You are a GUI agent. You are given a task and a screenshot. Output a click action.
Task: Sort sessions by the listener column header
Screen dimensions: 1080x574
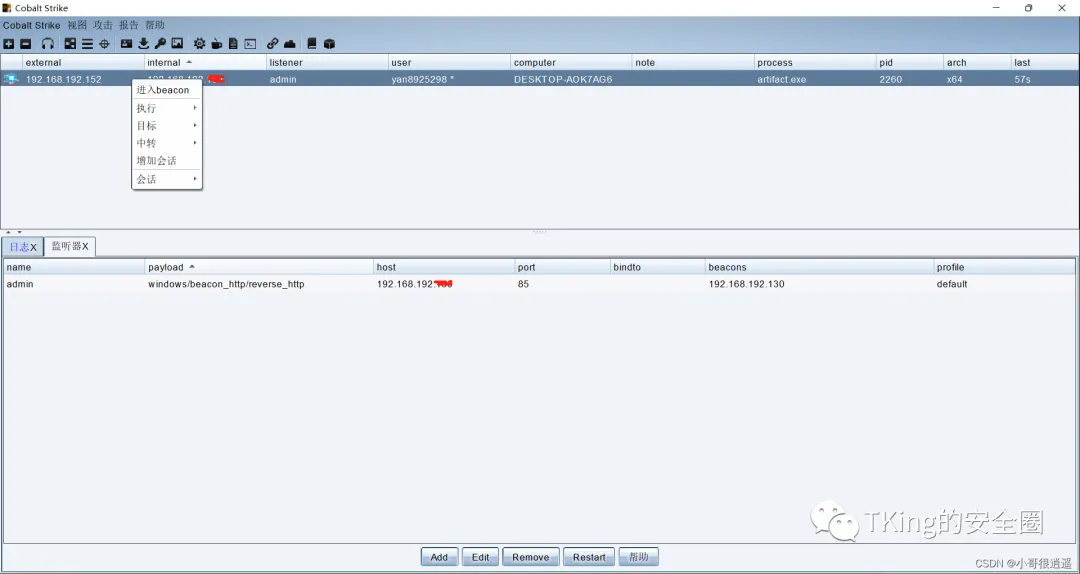(327, 63)
